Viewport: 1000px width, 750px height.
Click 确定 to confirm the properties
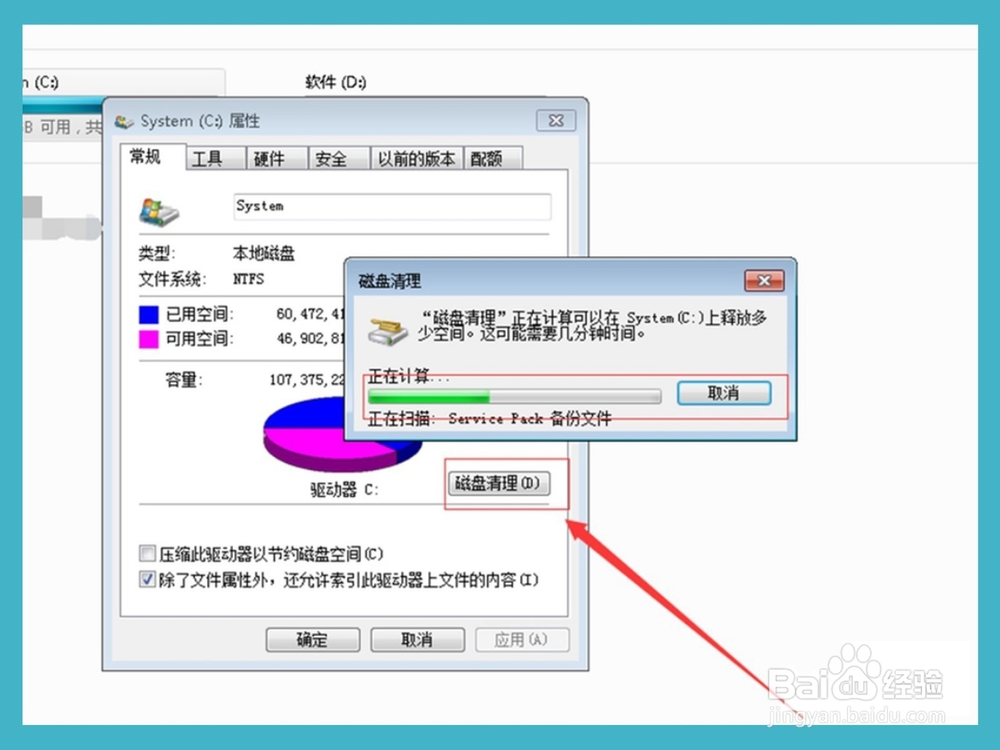tap(312, 639)
